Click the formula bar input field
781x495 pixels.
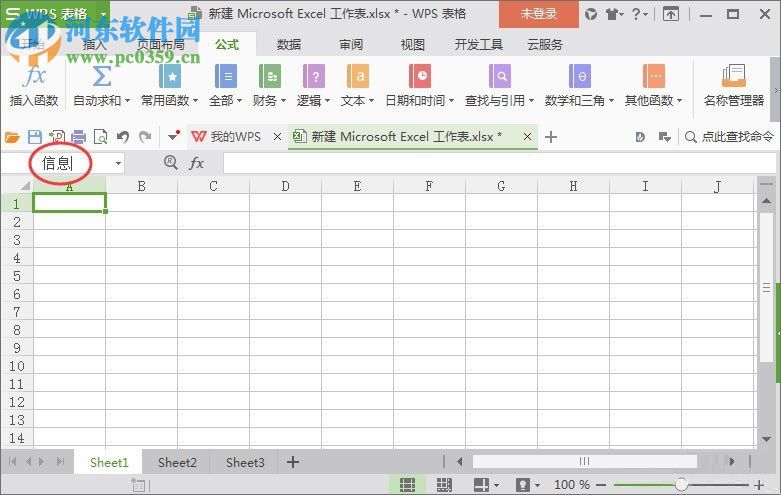[x=499, y=163]
